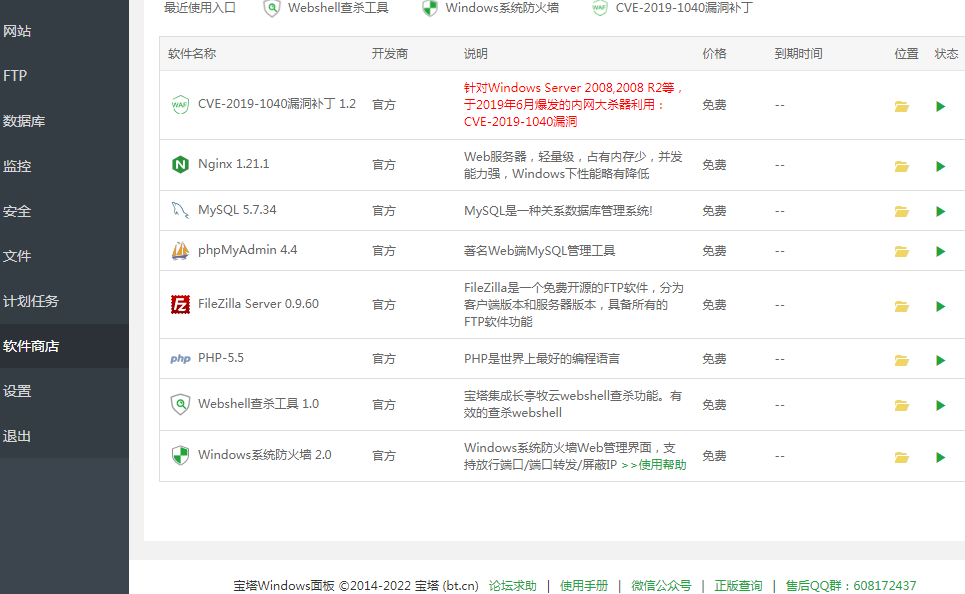Screen dimensions: 965x594
Task: Open the 论坛求助 footer link
Action: (x=513, y=585)
